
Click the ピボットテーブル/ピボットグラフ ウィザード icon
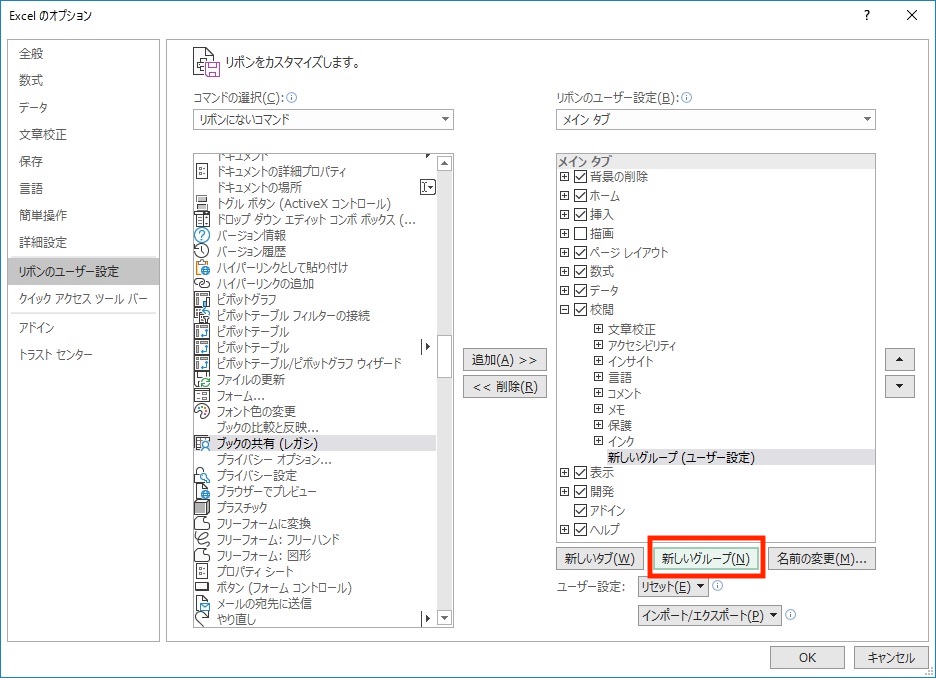coord(202,363)
